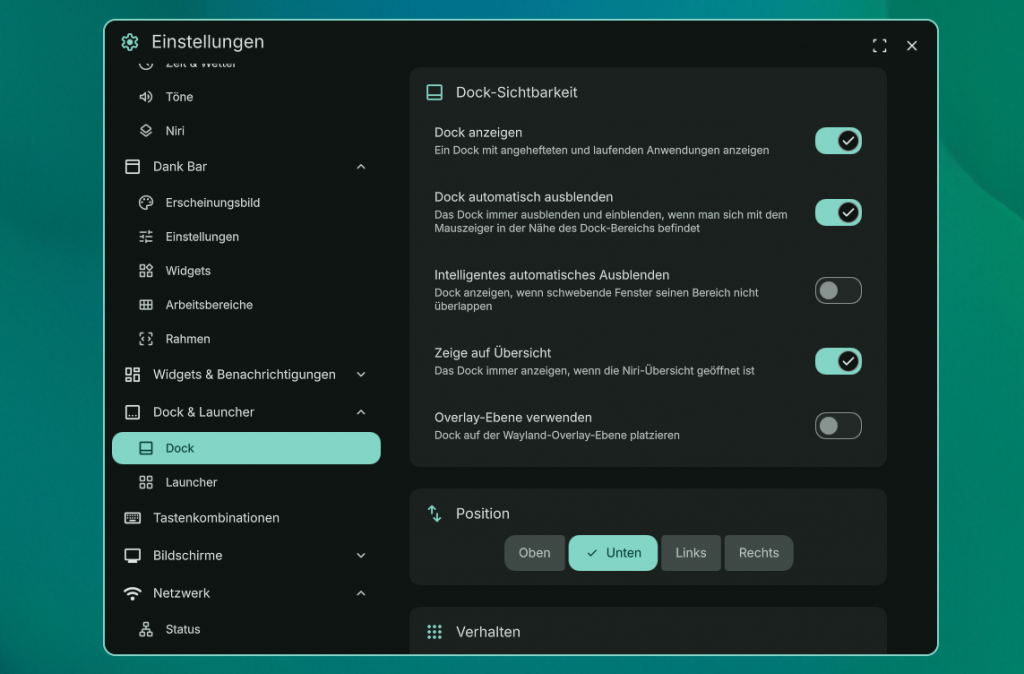Click the Dock-Sichtbarkeit heading text
Screen dimensions: 1024x674
[x=516, y=92]
